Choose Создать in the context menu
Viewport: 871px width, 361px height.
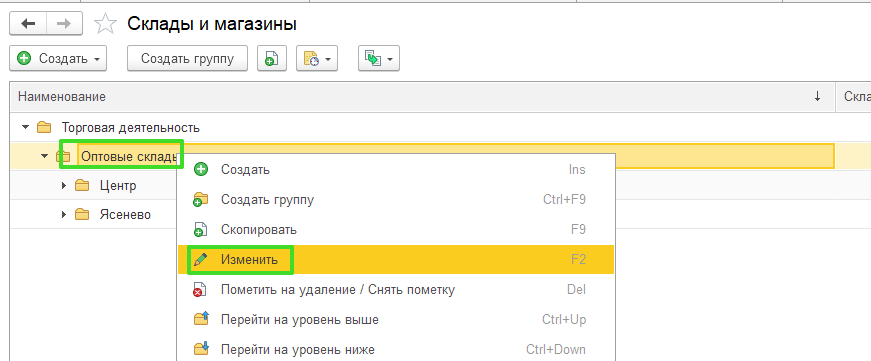pos(396,170)
